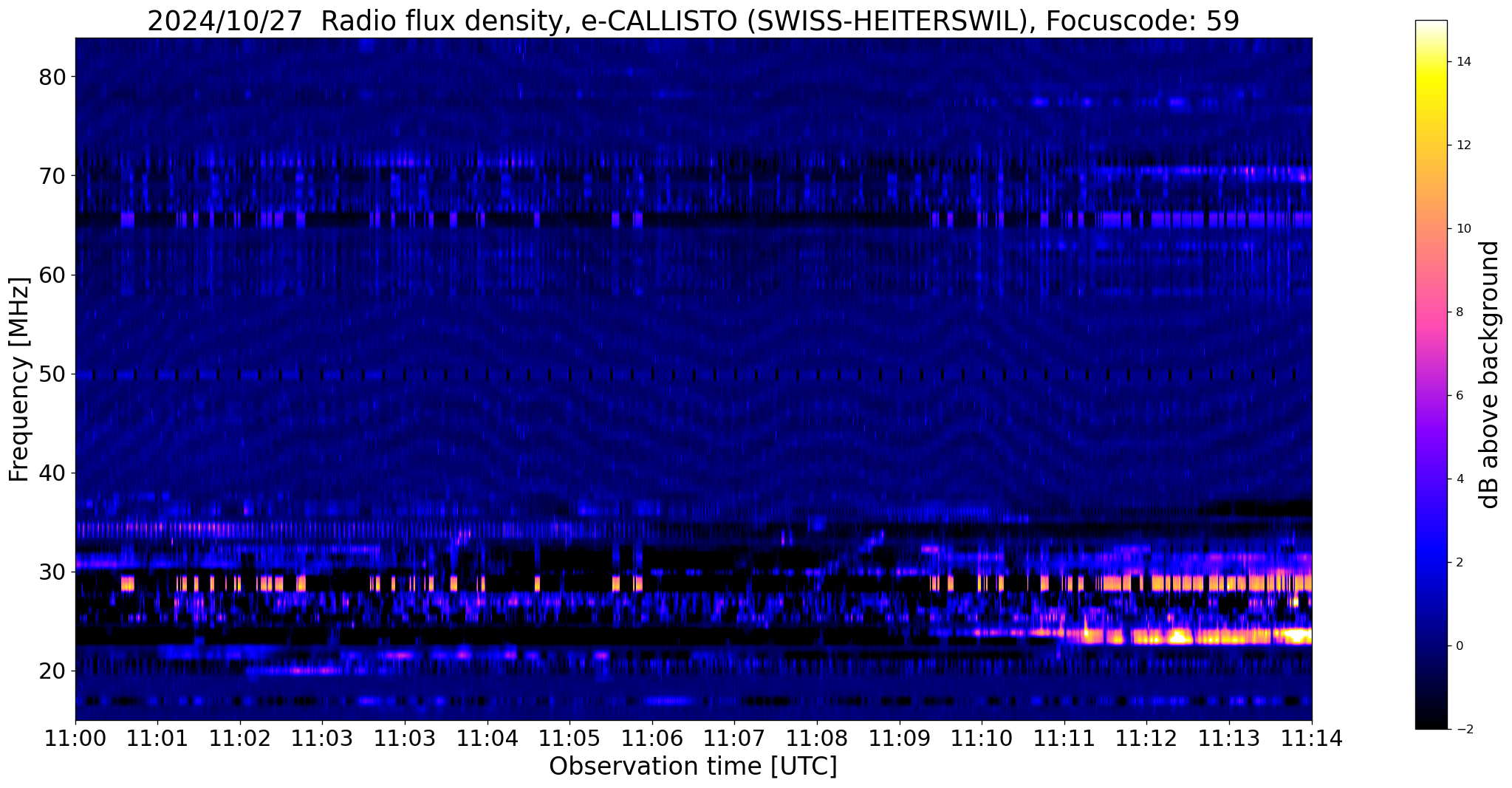Viewport: 1512px width, 788px height.
Task: Click the plot title mentioning e-CALLISTO SWISS-HEITERSWIL
Action: pyautogui.click(x=693, y=21)
